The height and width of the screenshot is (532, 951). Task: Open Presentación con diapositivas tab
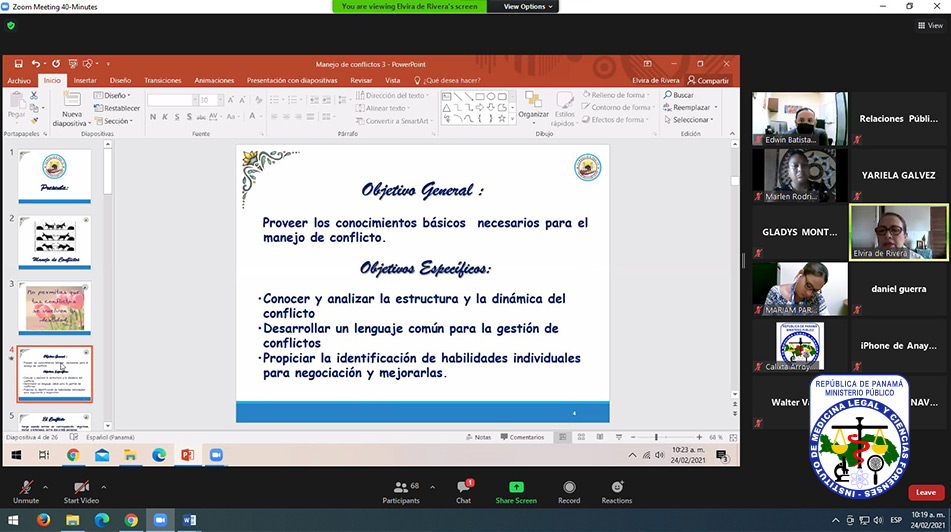(292, 80)
